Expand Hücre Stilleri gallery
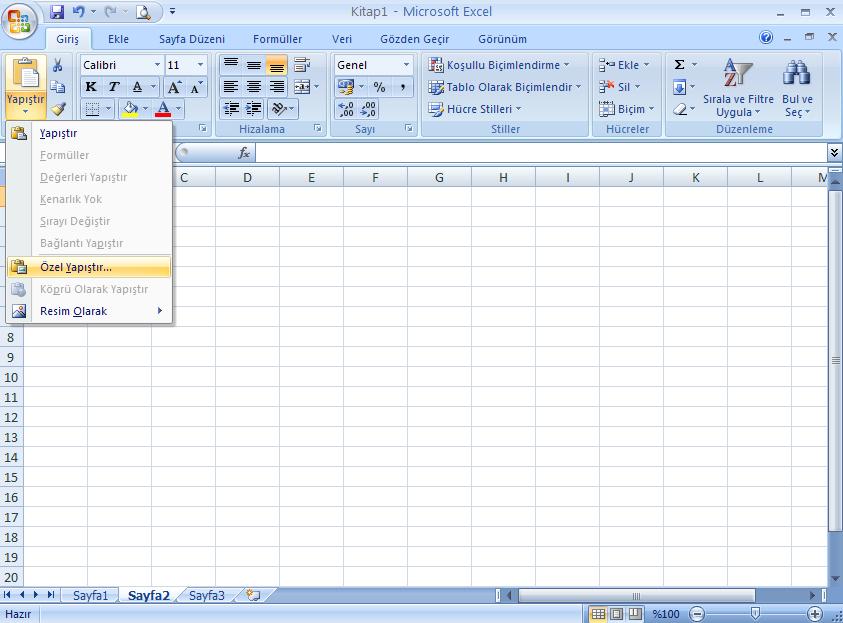 tap(475, 109)
